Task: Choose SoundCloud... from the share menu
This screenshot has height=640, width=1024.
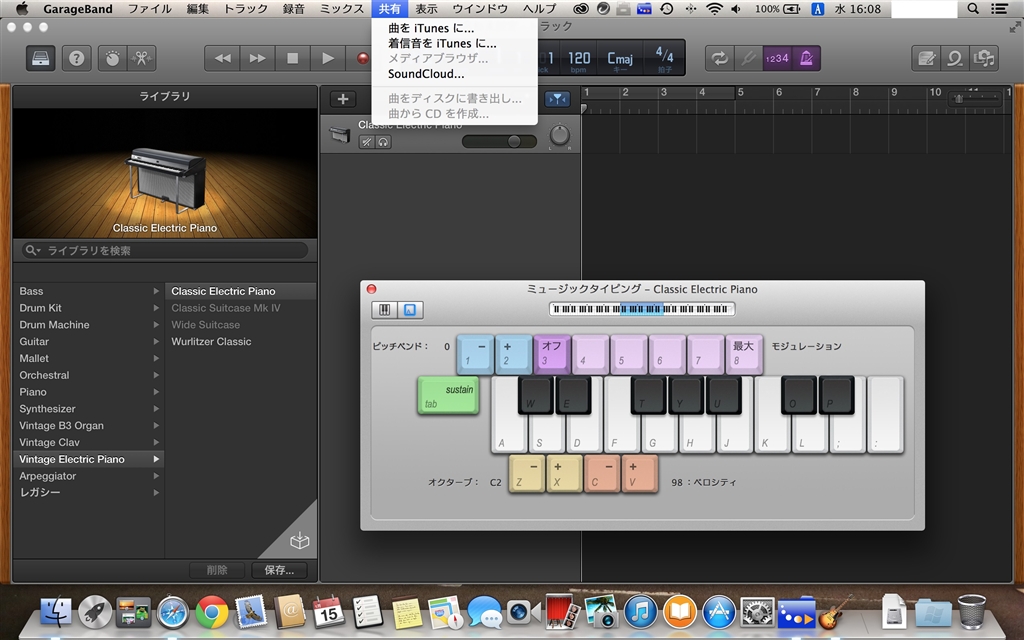Action: tap(426, 74)
